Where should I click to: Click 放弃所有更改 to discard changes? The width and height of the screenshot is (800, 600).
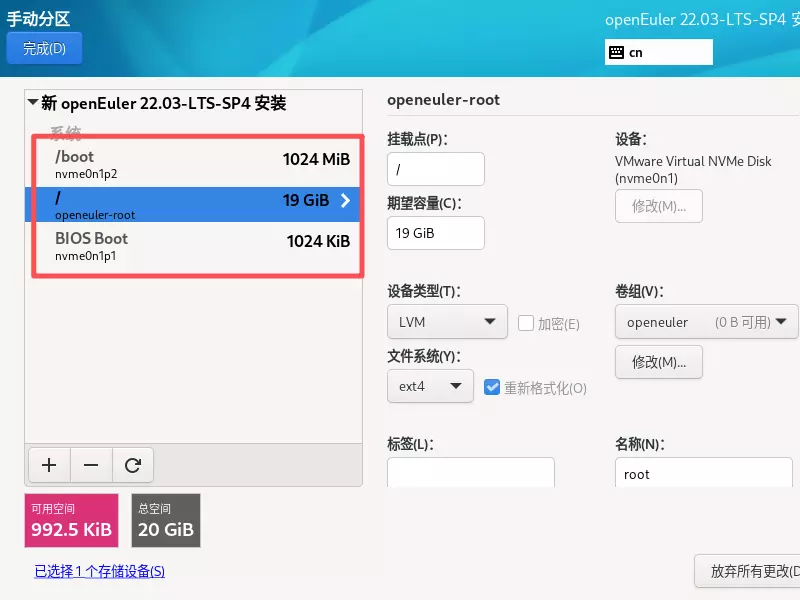click(x=750, y=570)
